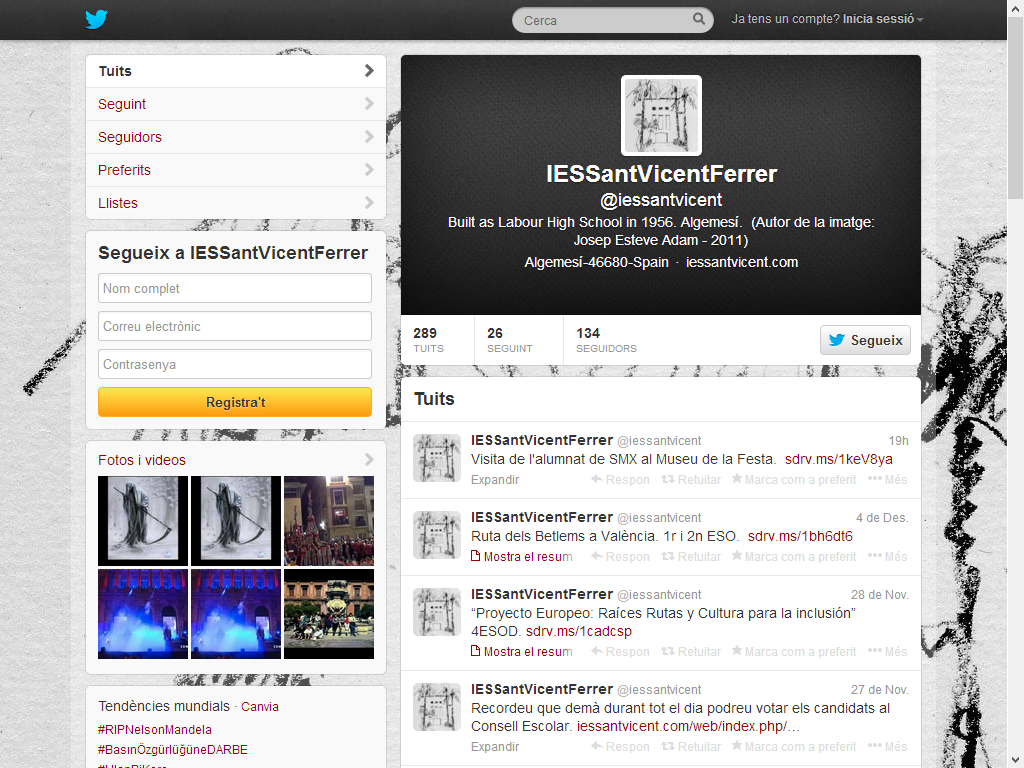Screen dimensions: 1024x768
Task: Click chevron arrow on Seguidors row
Action: pos(369,136)
